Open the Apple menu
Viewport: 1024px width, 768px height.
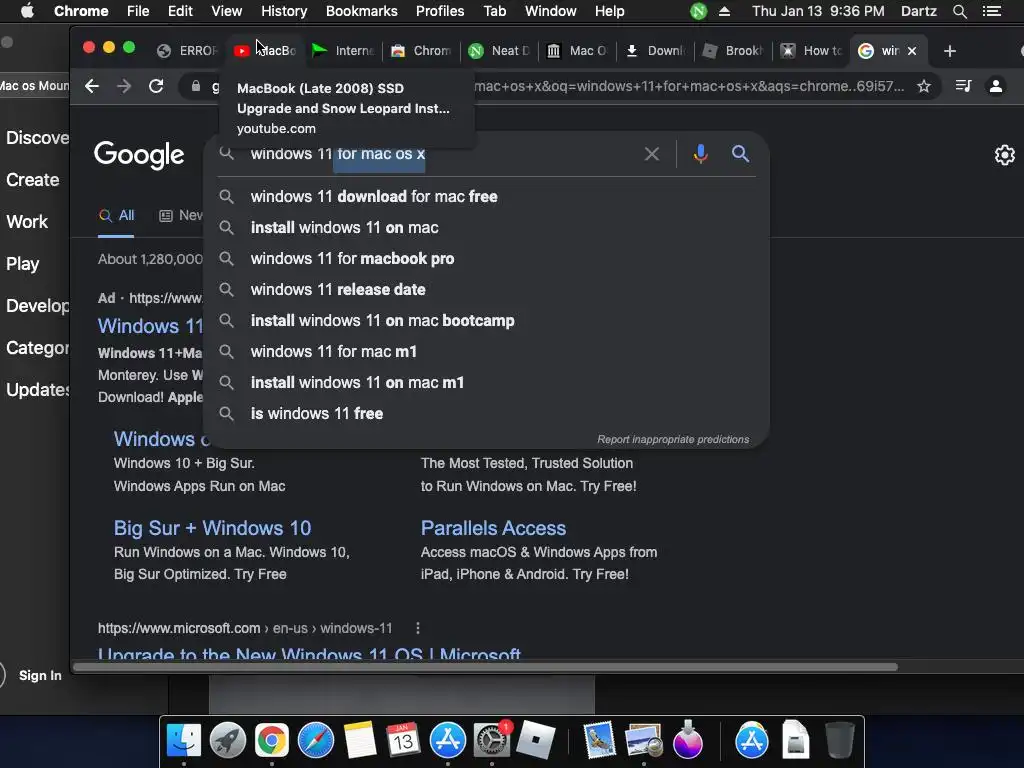pos(27,11)
